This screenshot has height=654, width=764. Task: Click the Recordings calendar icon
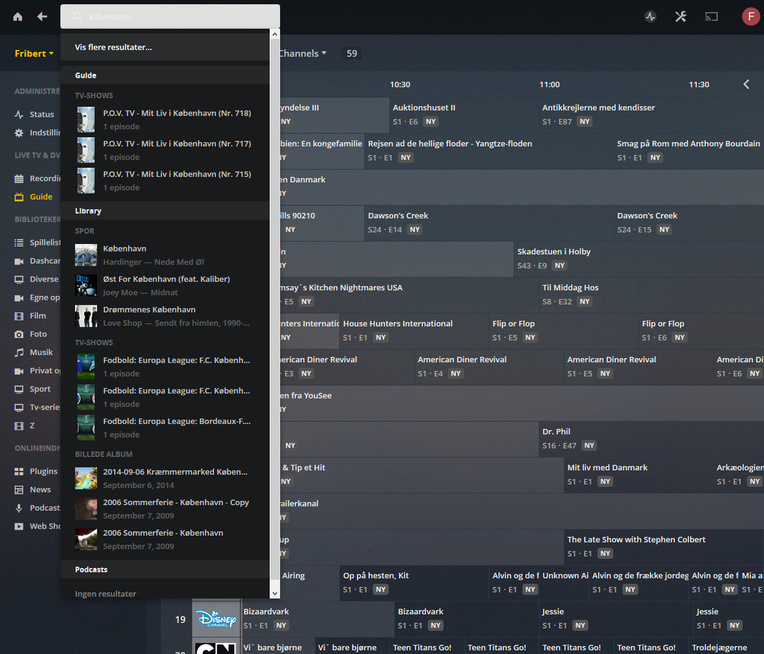[19, 178]
